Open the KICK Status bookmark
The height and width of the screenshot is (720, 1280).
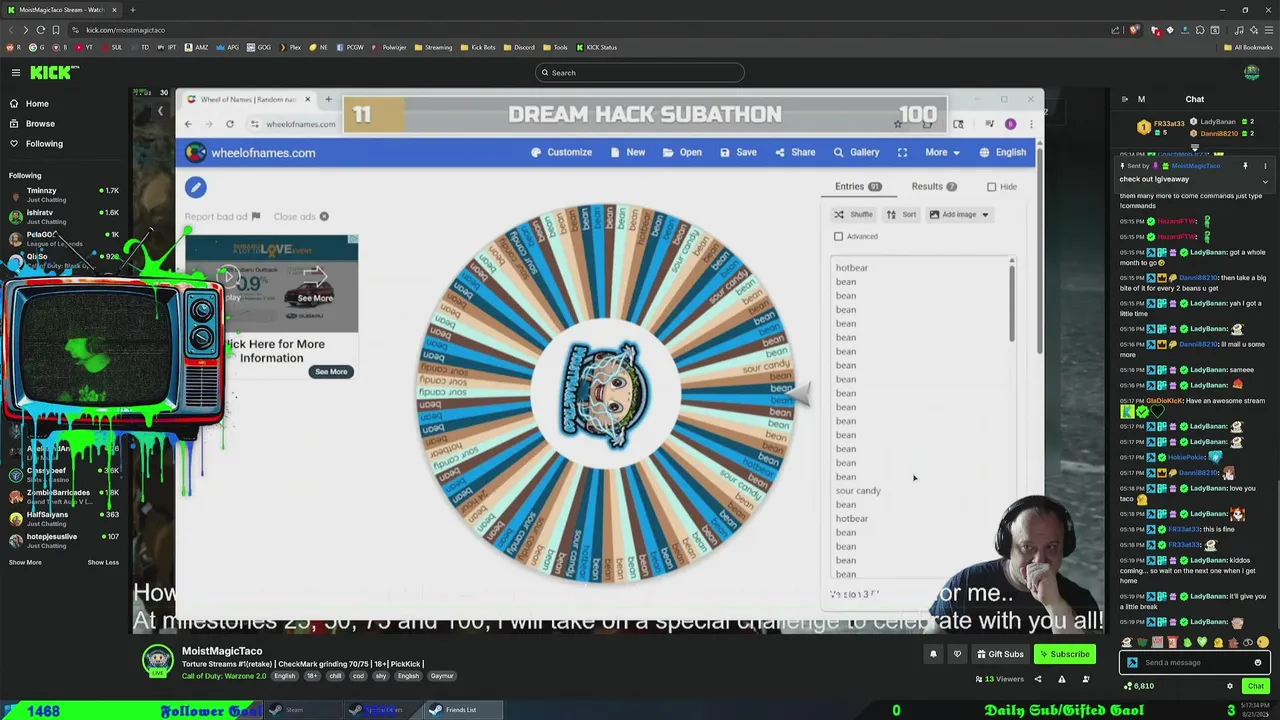coord(597,47)
